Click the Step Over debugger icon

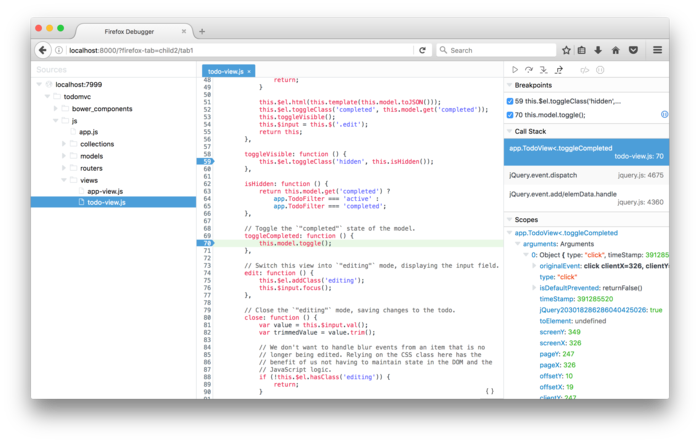[529, 70]
